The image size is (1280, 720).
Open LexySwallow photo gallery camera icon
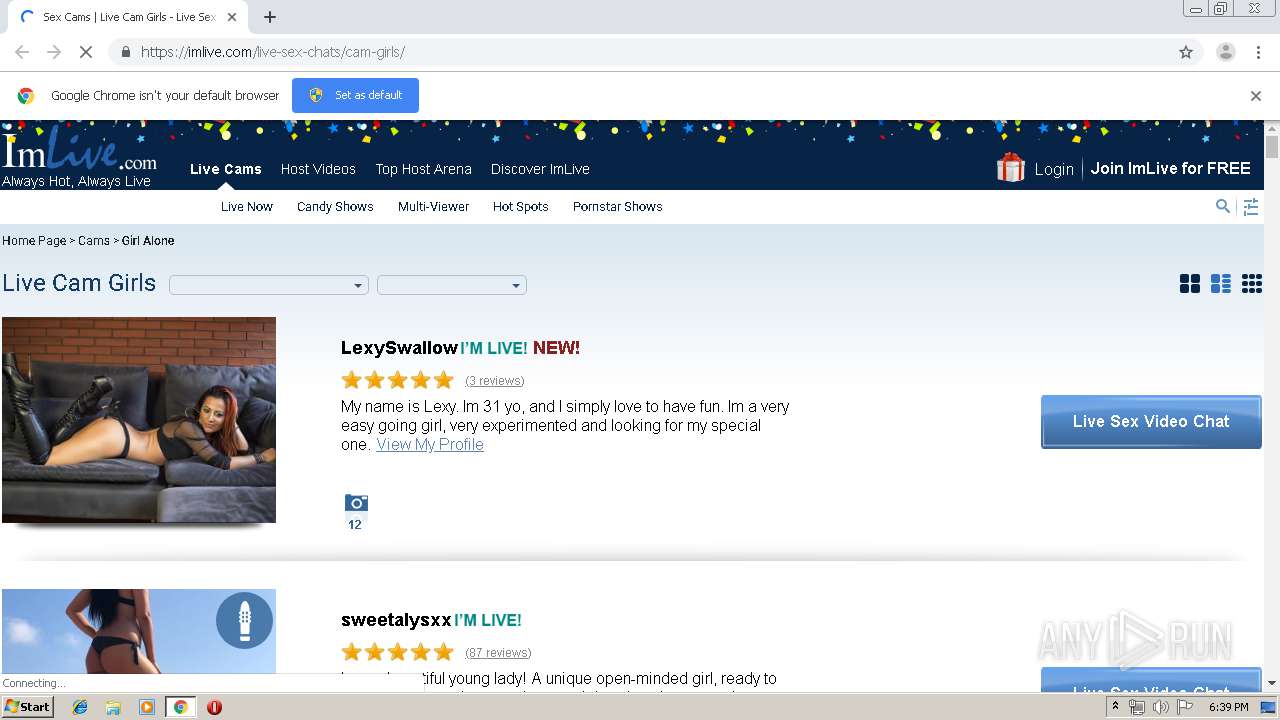point(356,503)
